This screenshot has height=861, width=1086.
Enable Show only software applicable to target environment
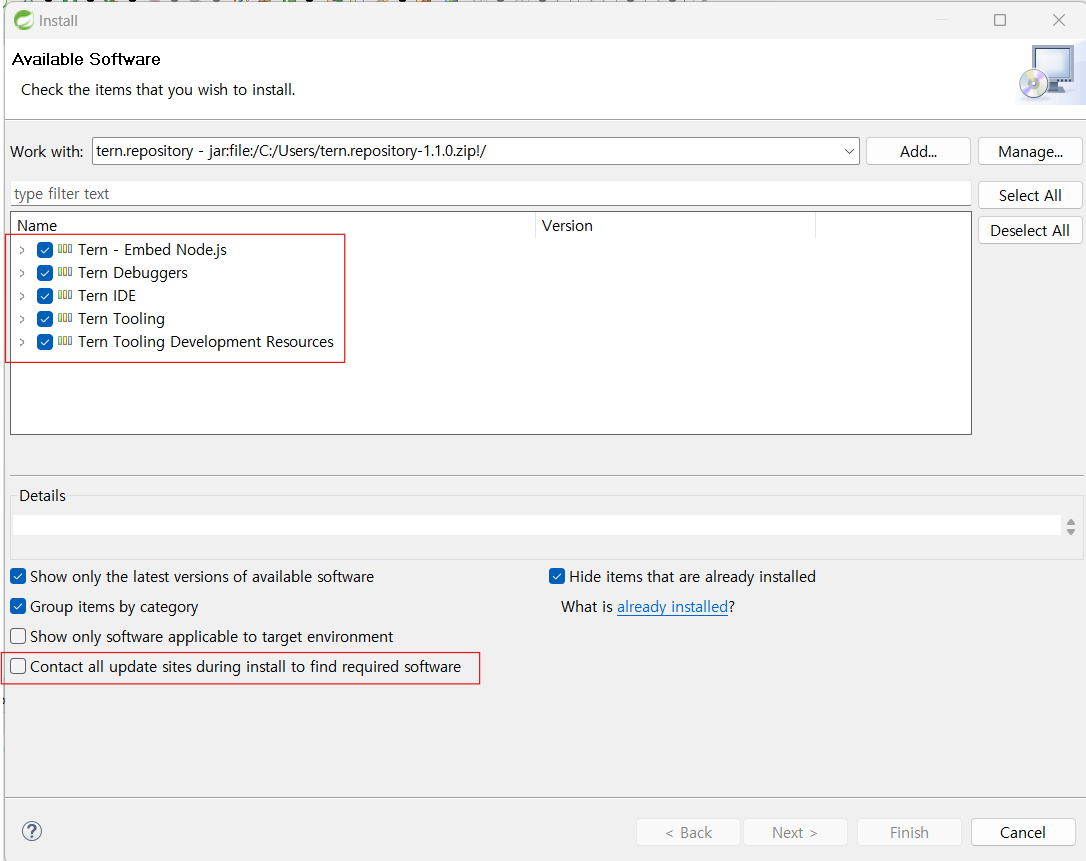[x=18, y=636]
